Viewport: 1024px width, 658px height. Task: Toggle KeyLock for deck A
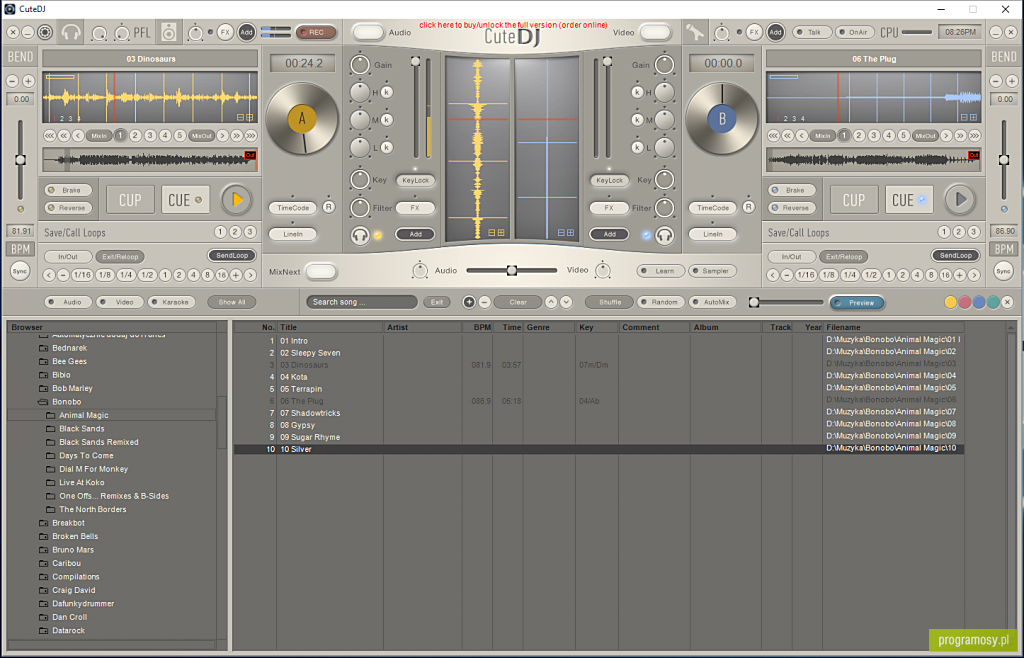(x=415, y=180)
